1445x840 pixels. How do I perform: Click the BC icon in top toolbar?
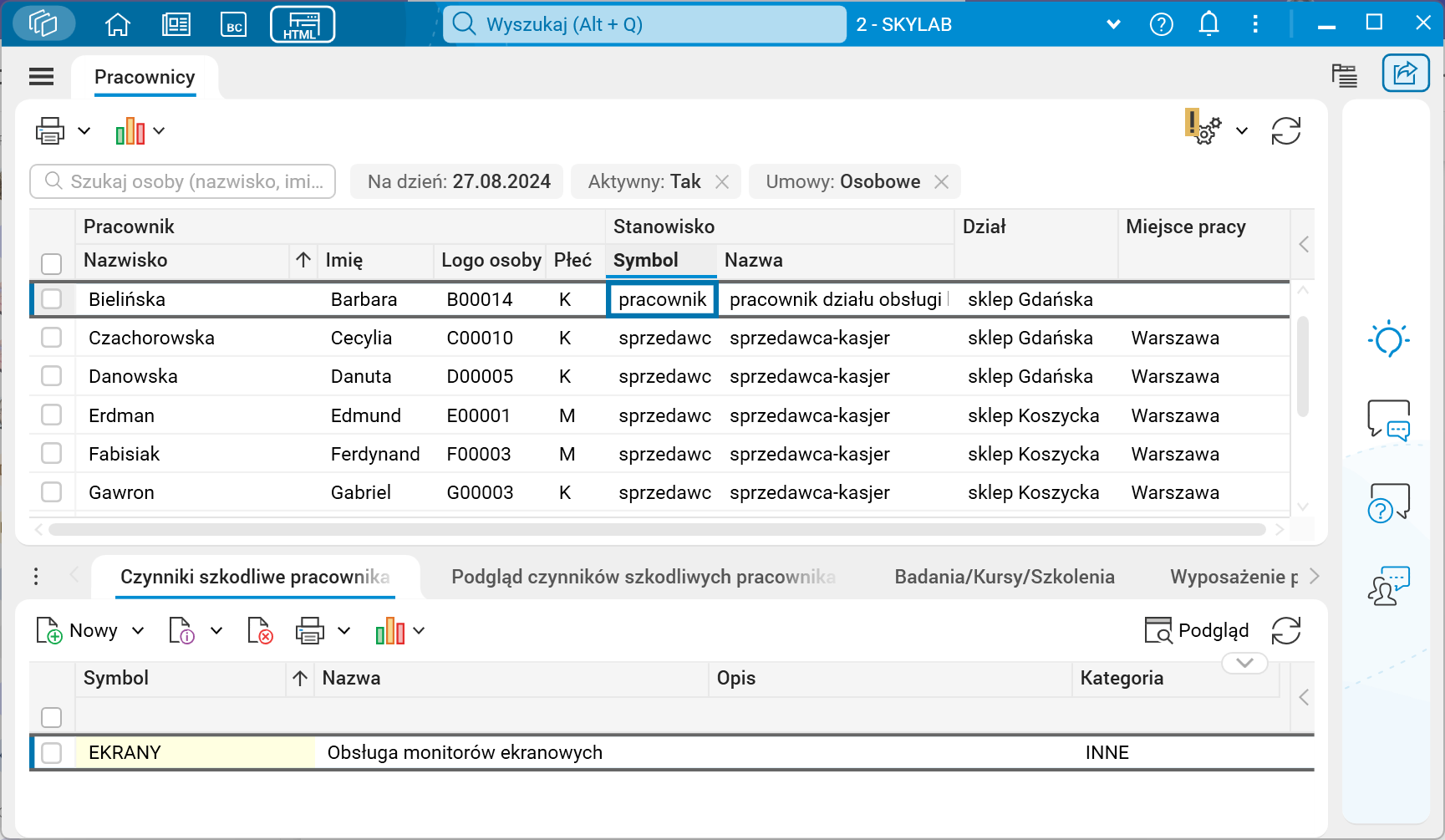point(234,24)
